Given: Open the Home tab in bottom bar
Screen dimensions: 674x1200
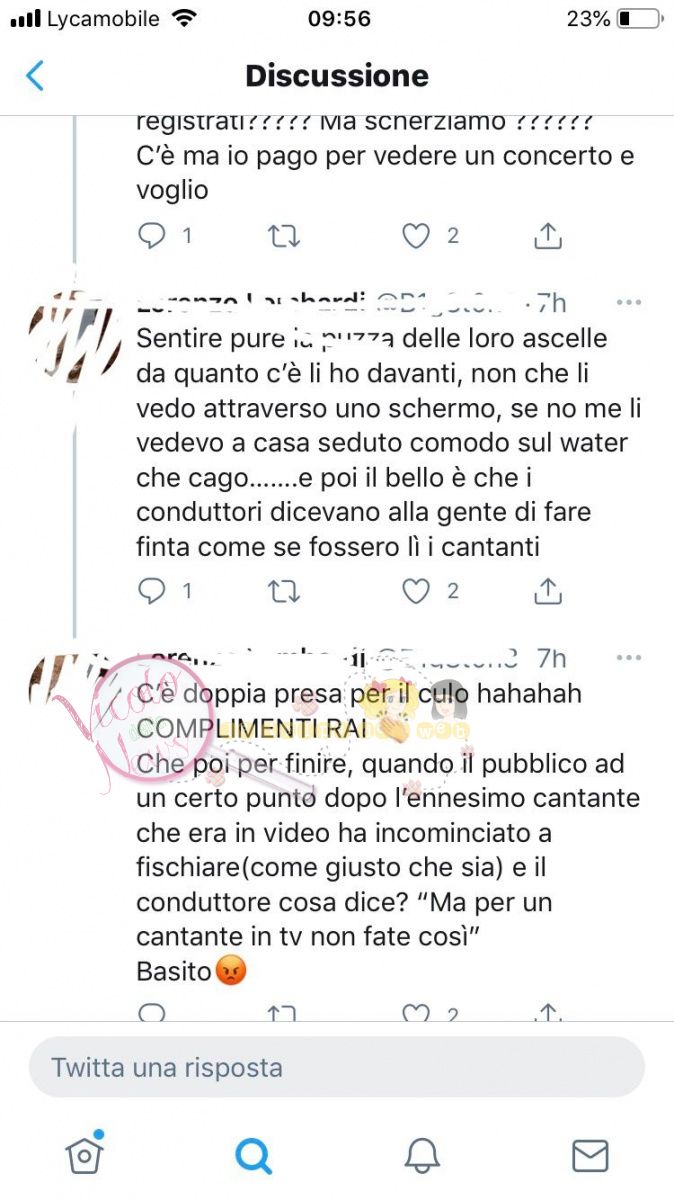Looking at the screenshot, I should pos(85,1154).
